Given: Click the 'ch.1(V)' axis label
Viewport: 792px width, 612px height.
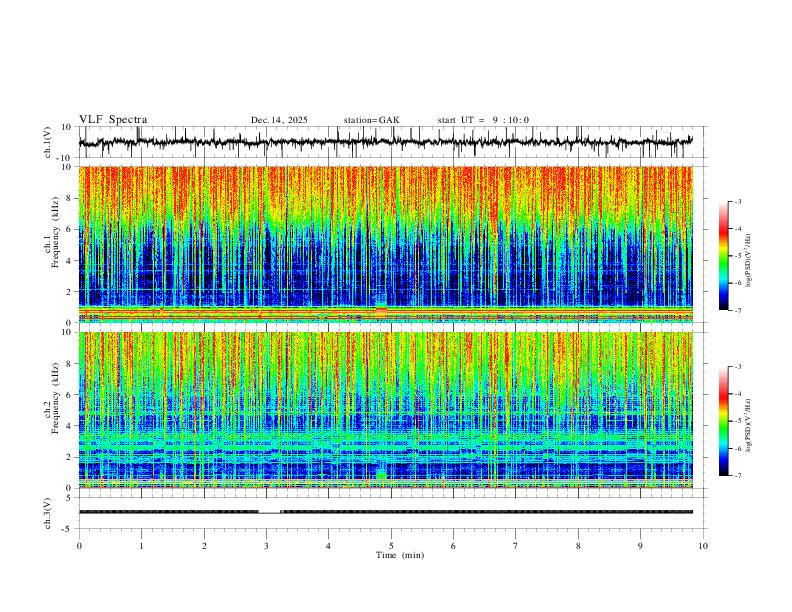Looking at the screenshot, I should (48, 142).
